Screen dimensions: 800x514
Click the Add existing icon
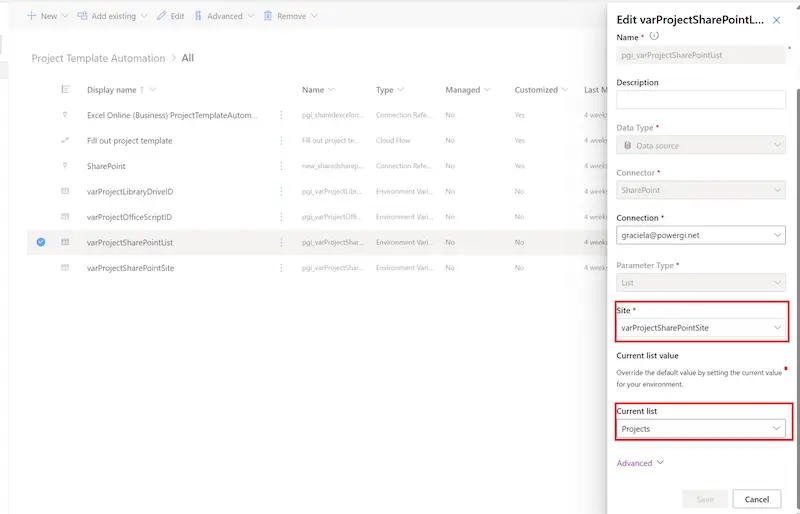pyautogui.click(x=82, y=16)
